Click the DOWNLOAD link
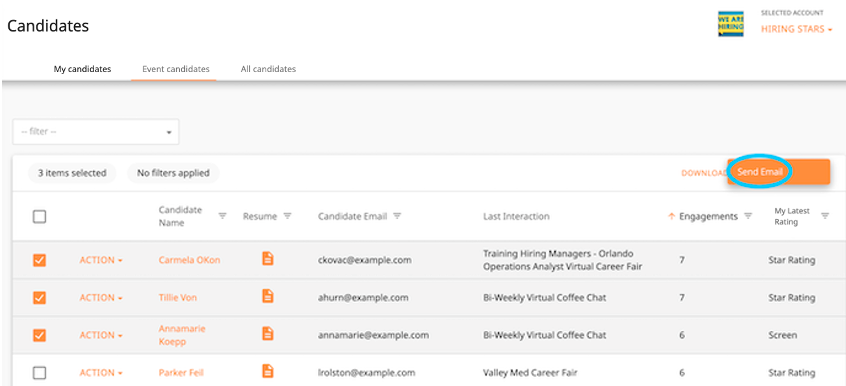This screenshot has height=386, width=846. click(x=704, y=173)
